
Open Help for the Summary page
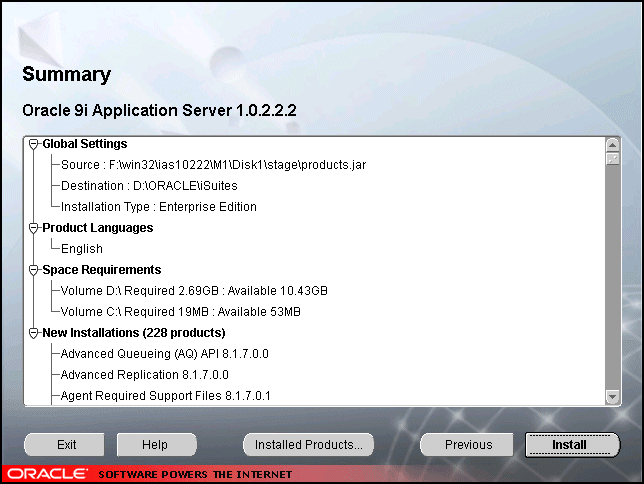click(156, 445)
